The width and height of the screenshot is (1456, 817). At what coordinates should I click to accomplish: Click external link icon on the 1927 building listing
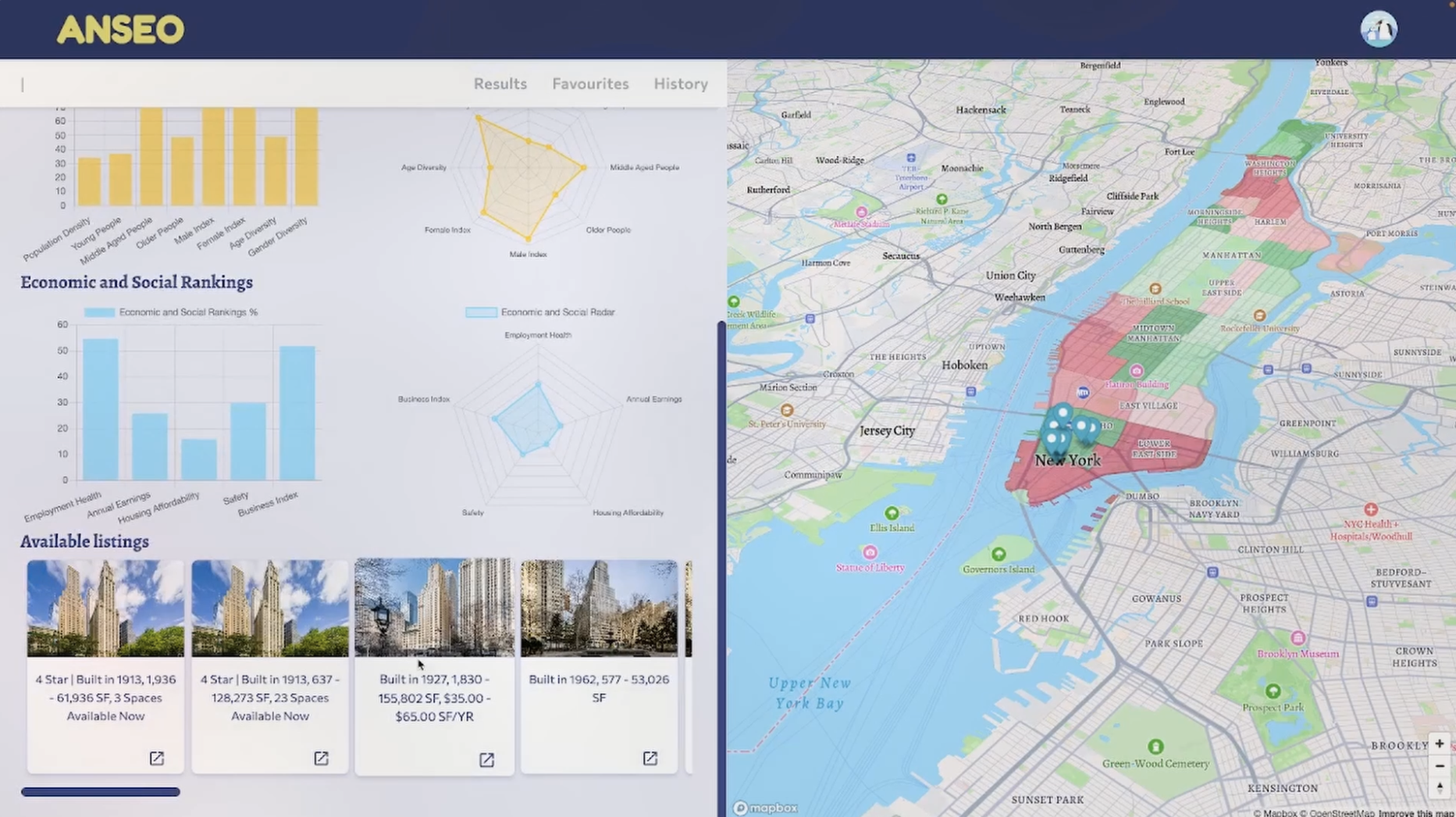pos(486,758)
